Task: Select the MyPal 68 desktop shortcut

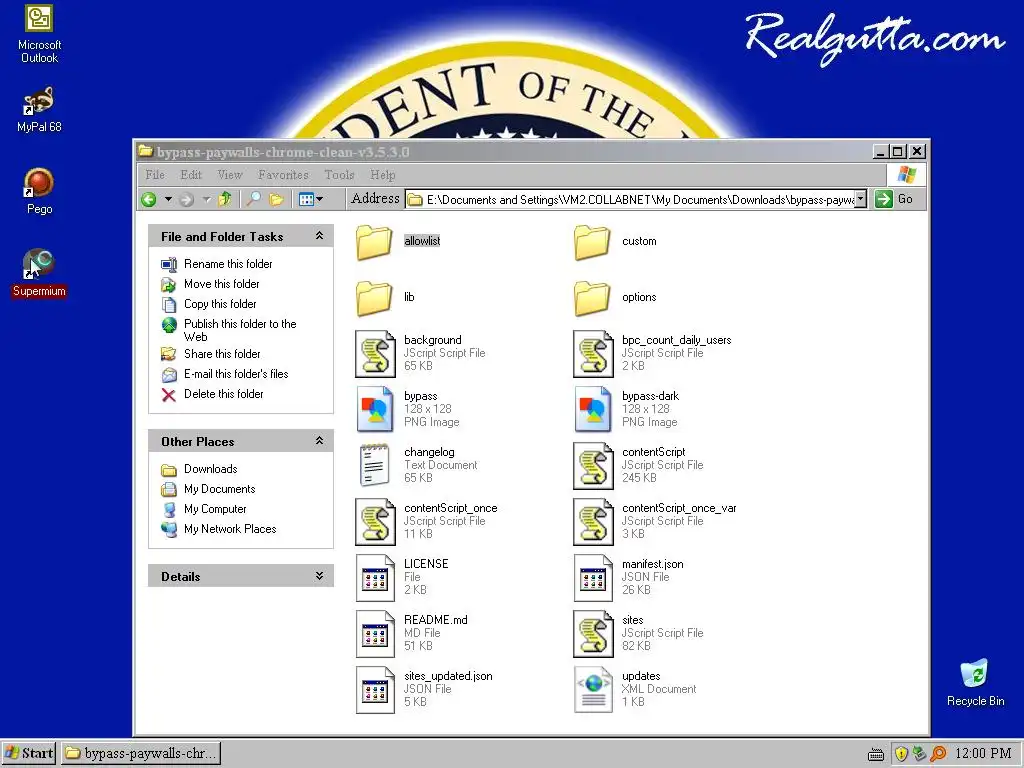Action: [39, 109]
